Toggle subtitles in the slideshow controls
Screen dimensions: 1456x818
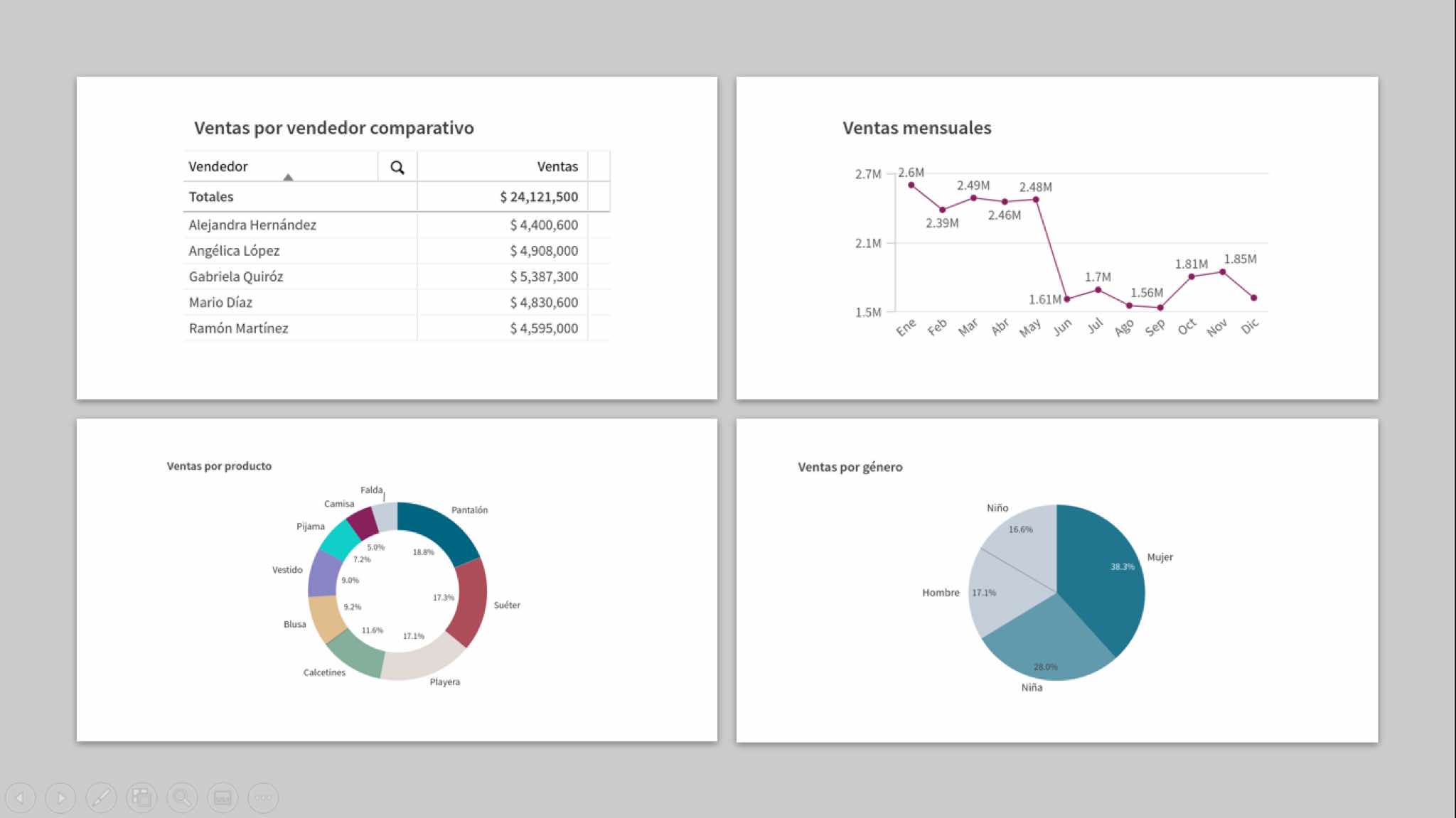tap(223, 798)
